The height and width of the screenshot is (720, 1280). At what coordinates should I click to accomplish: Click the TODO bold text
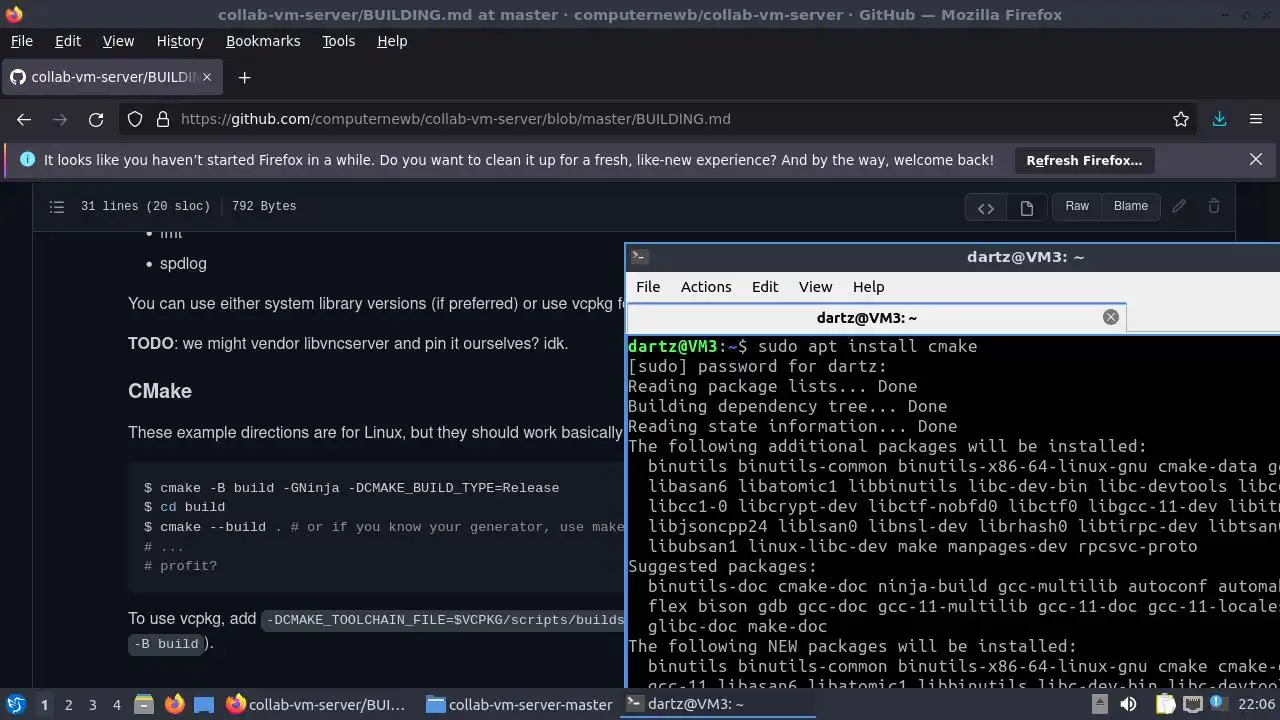151,344
